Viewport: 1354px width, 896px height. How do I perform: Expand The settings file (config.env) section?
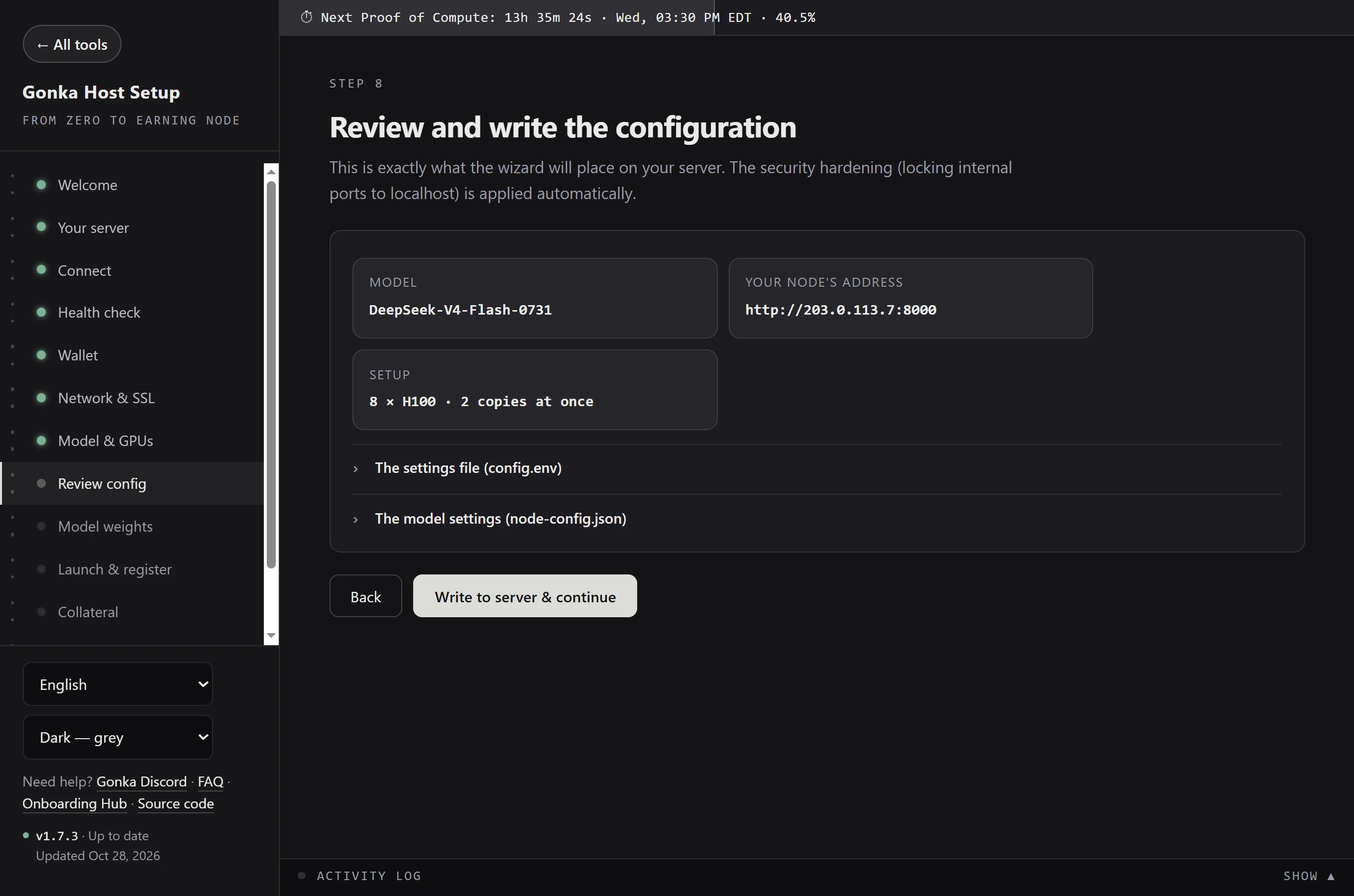816,468
